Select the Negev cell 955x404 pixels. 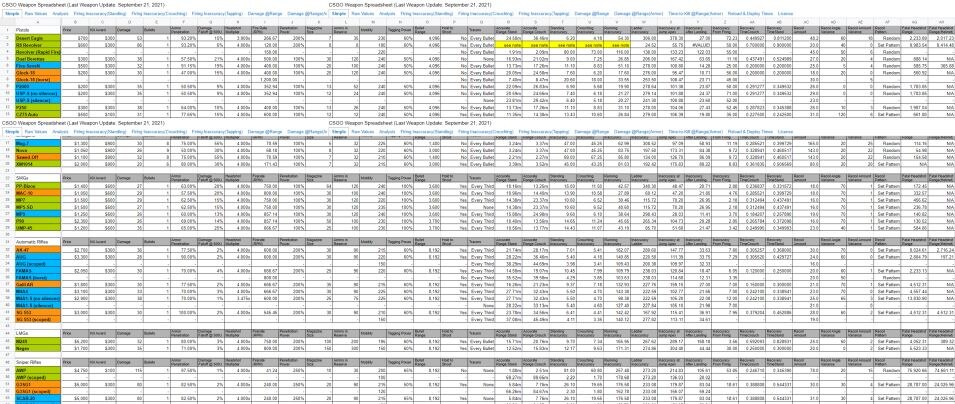coord(37,349)
